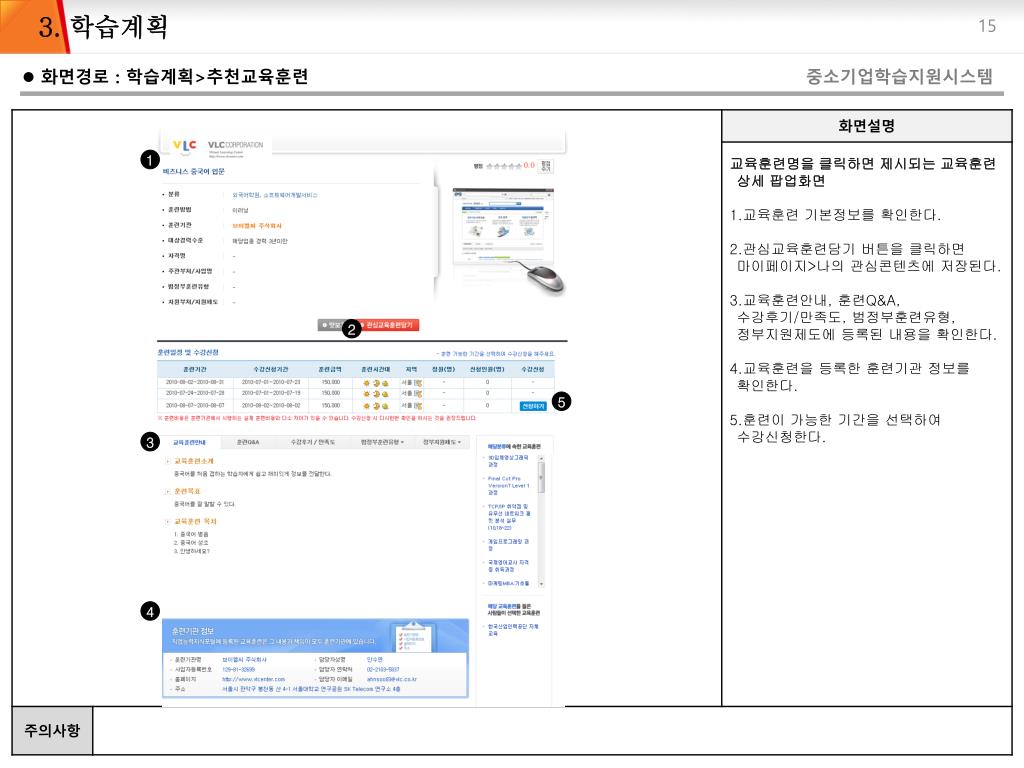The image size is (1024, 768).
Task: Click the contact phone number 02-2103 value
Action: pos(383,669)
